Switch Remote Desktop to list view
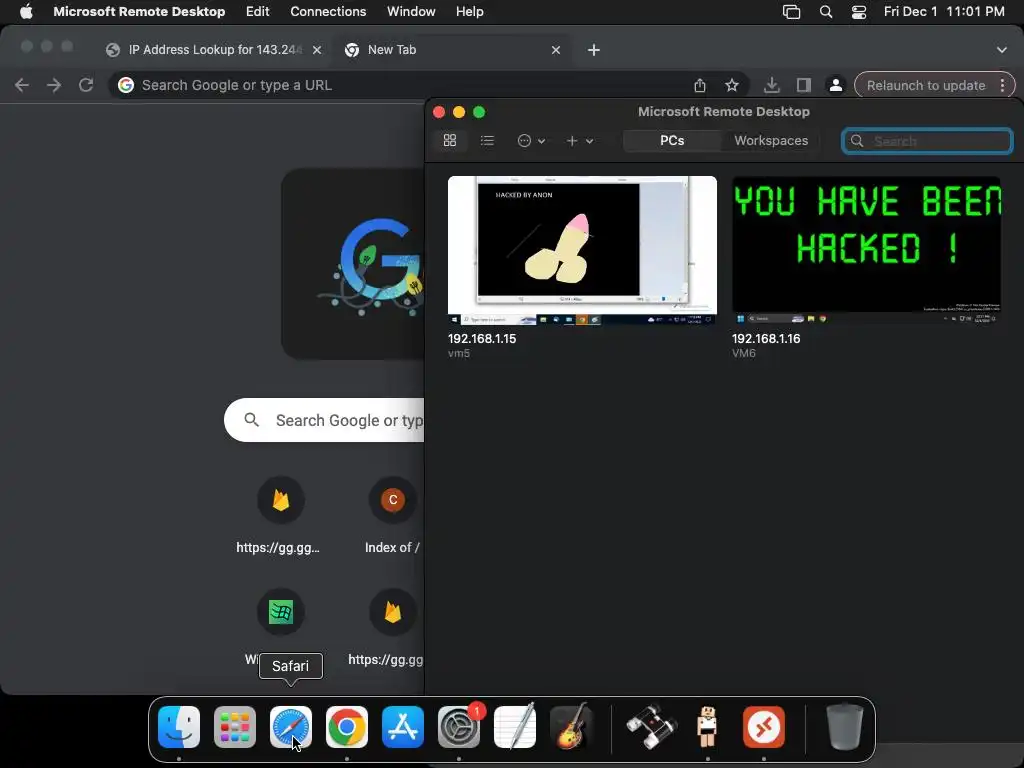Viewport: 1024px width, 768px height. (487, 140)
